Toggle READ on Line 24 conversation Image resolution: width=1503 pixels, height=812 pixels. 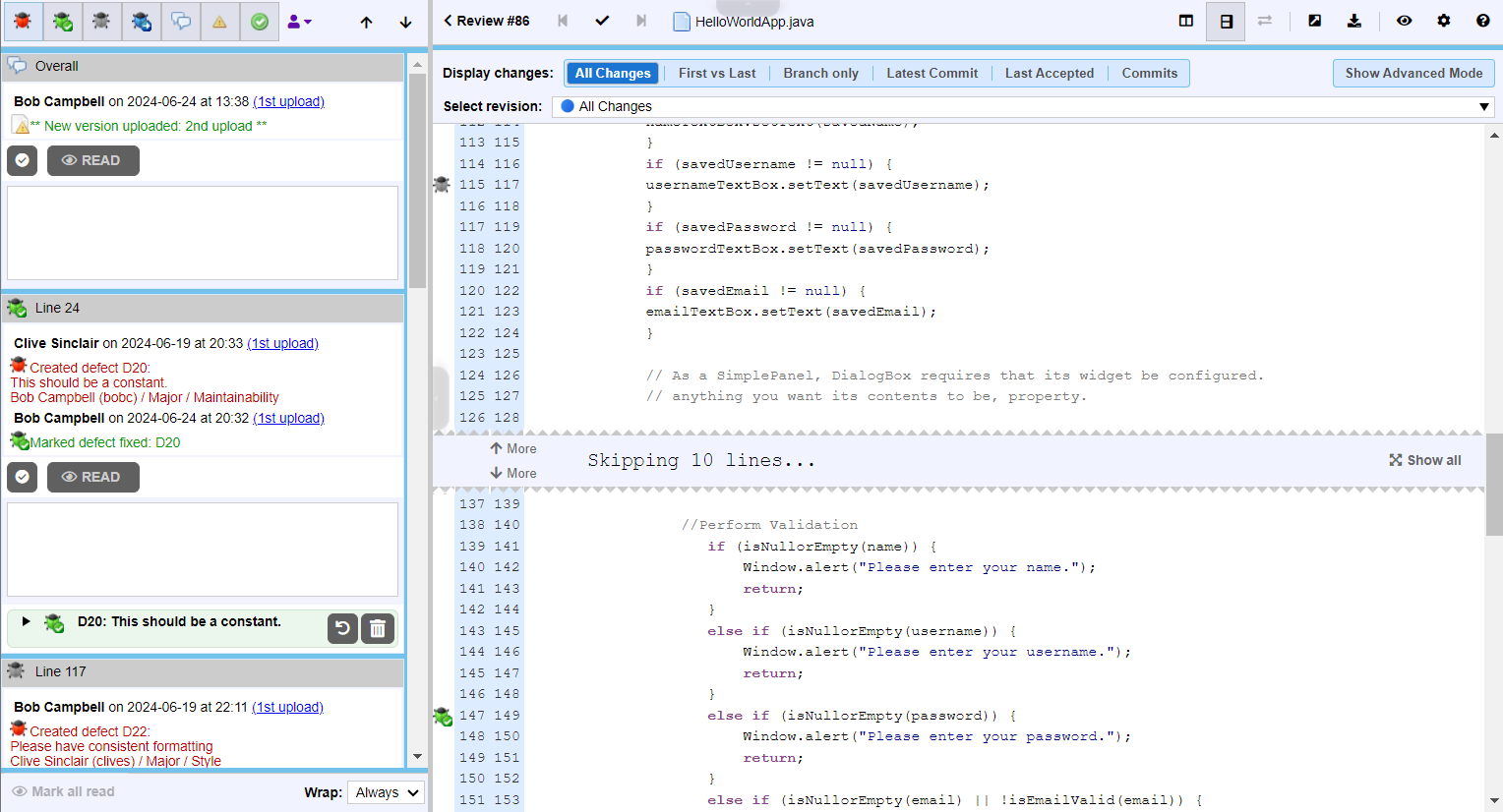(92, 477)
